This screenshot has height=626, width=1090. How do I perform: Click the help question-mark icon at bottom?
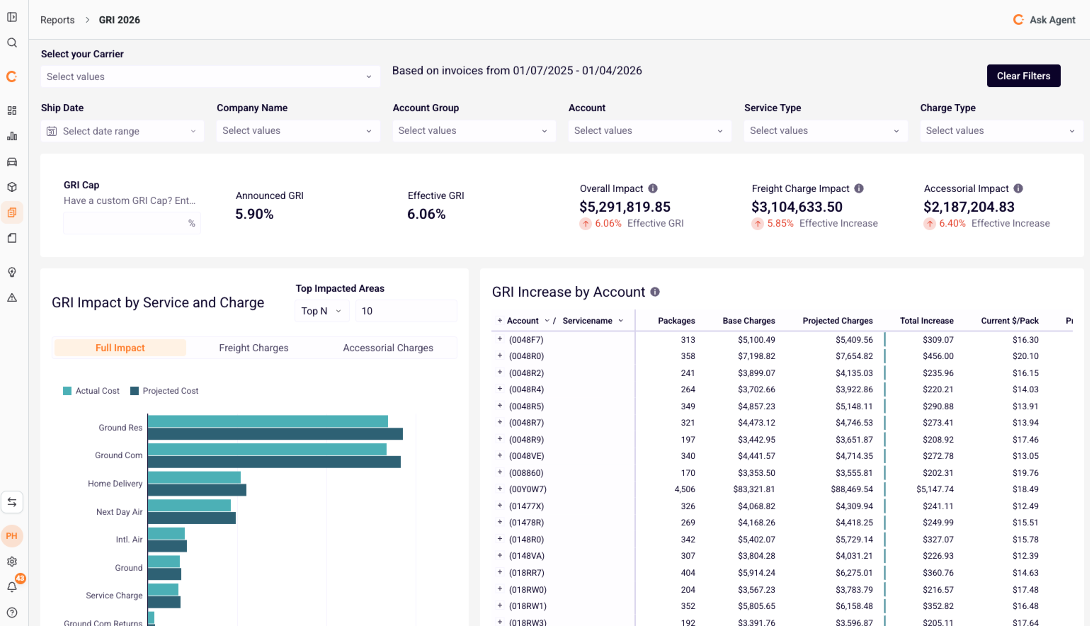pyautogui.click(x=11, y=611)
